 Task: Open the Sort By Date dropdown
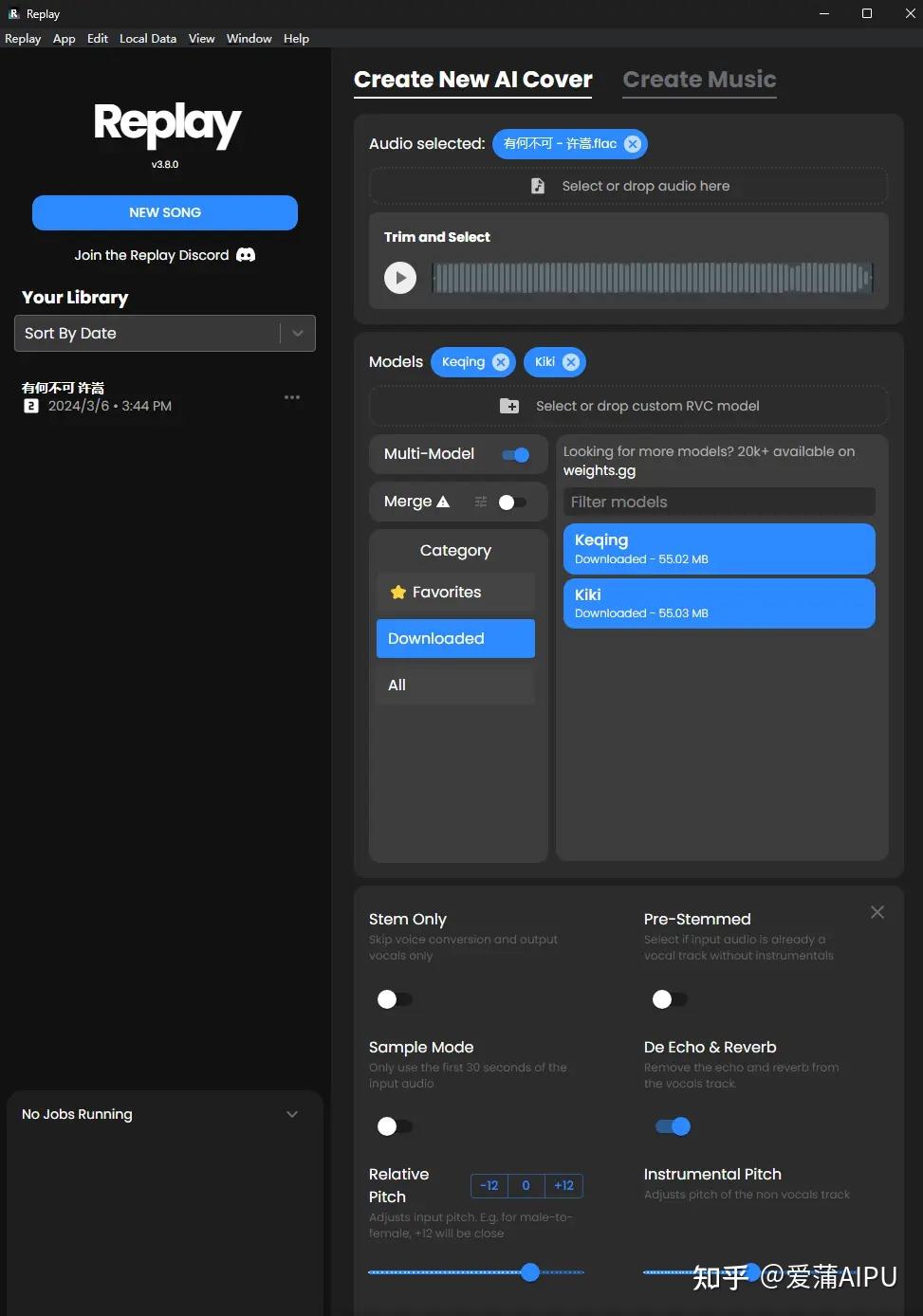click(x=165, y=334)
